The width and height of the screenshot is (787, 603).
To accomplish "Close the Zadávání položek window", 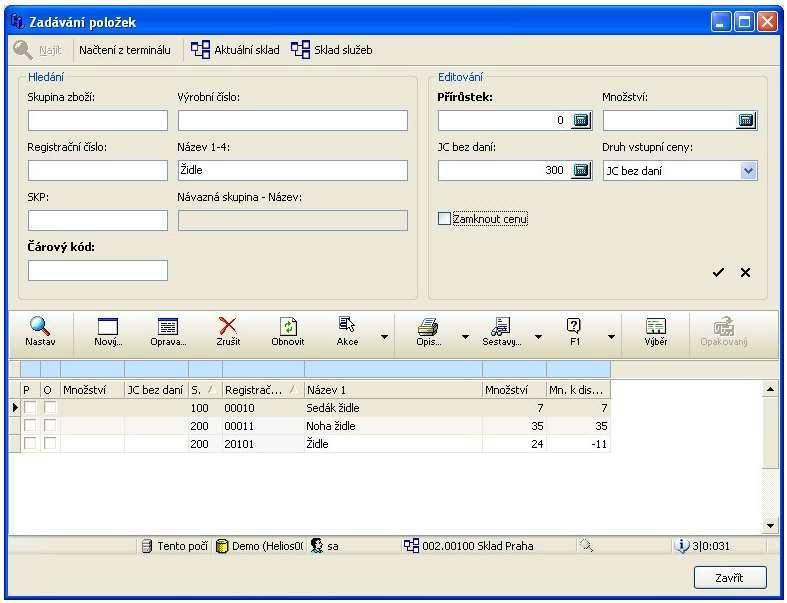I will coord(767,22).
